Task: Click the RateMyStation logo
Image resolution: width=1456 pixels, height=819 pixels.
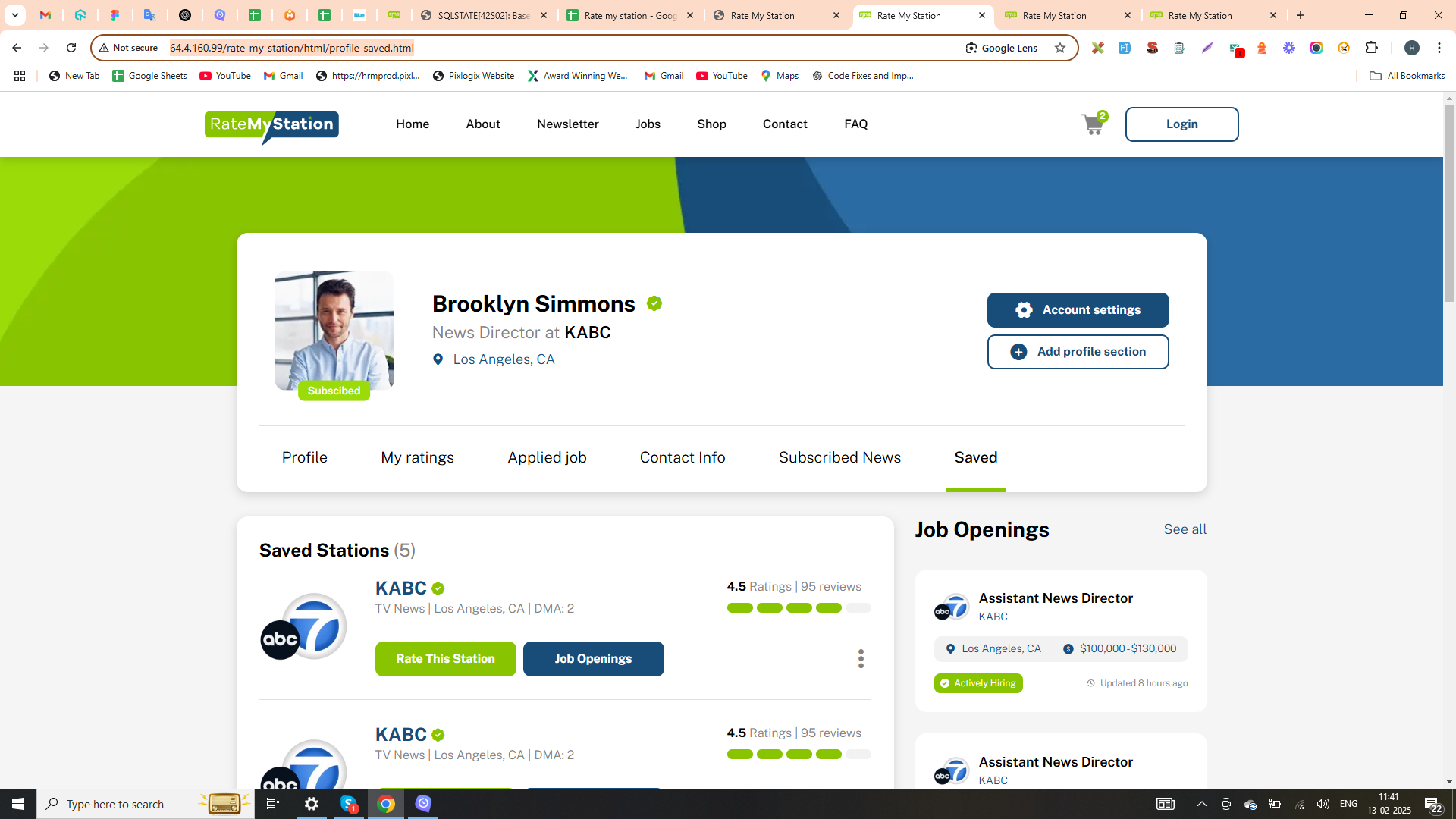Action: pyautogui.click(x=271, y=127)
